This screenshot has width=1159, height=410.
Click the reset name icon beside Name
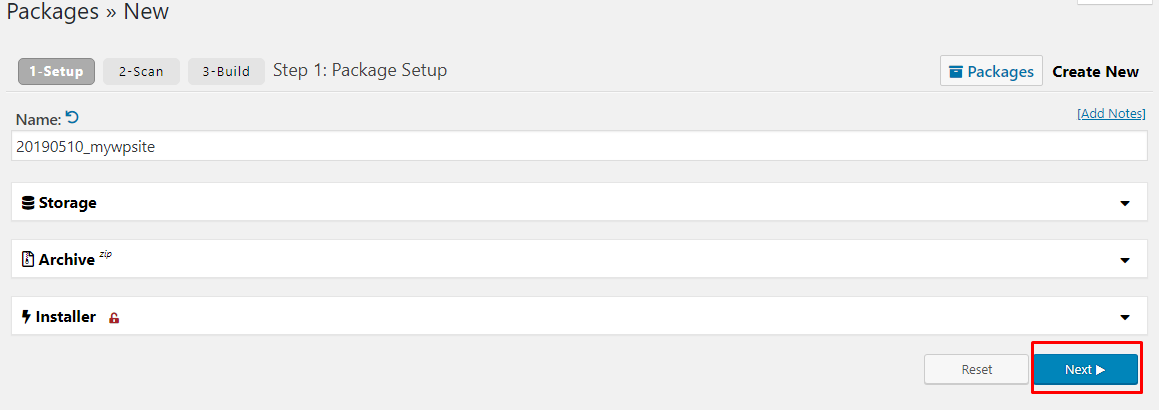pyautogui.click(x=72, y=117)
